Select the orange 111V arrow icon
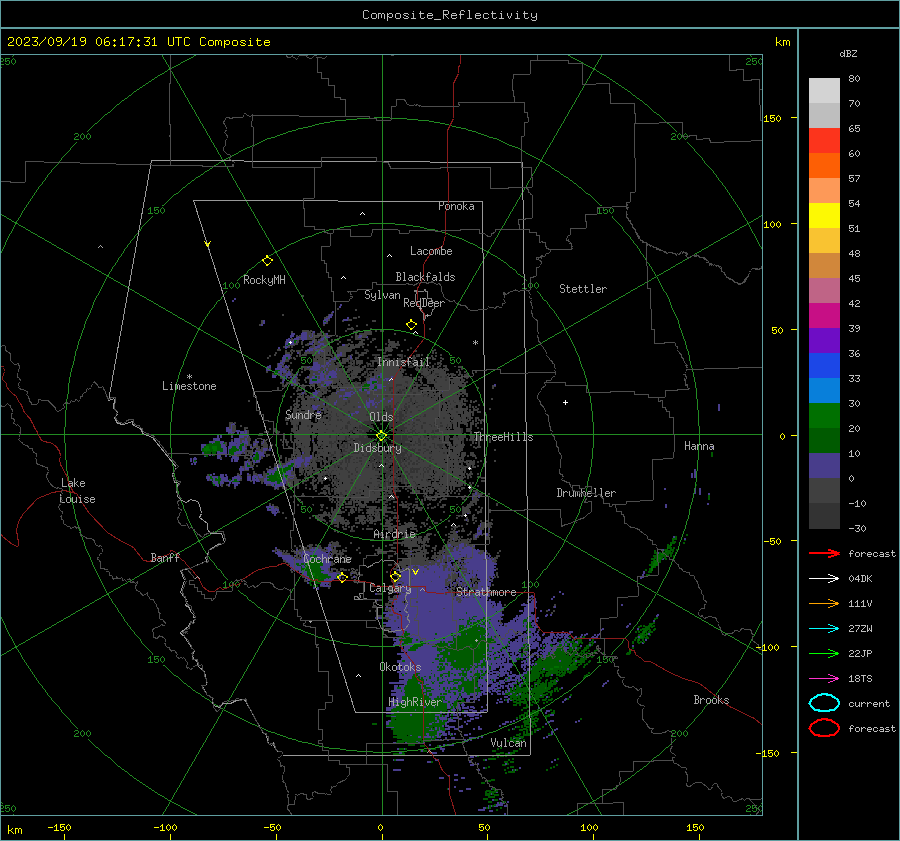900x841 pixels. (824, 603)
